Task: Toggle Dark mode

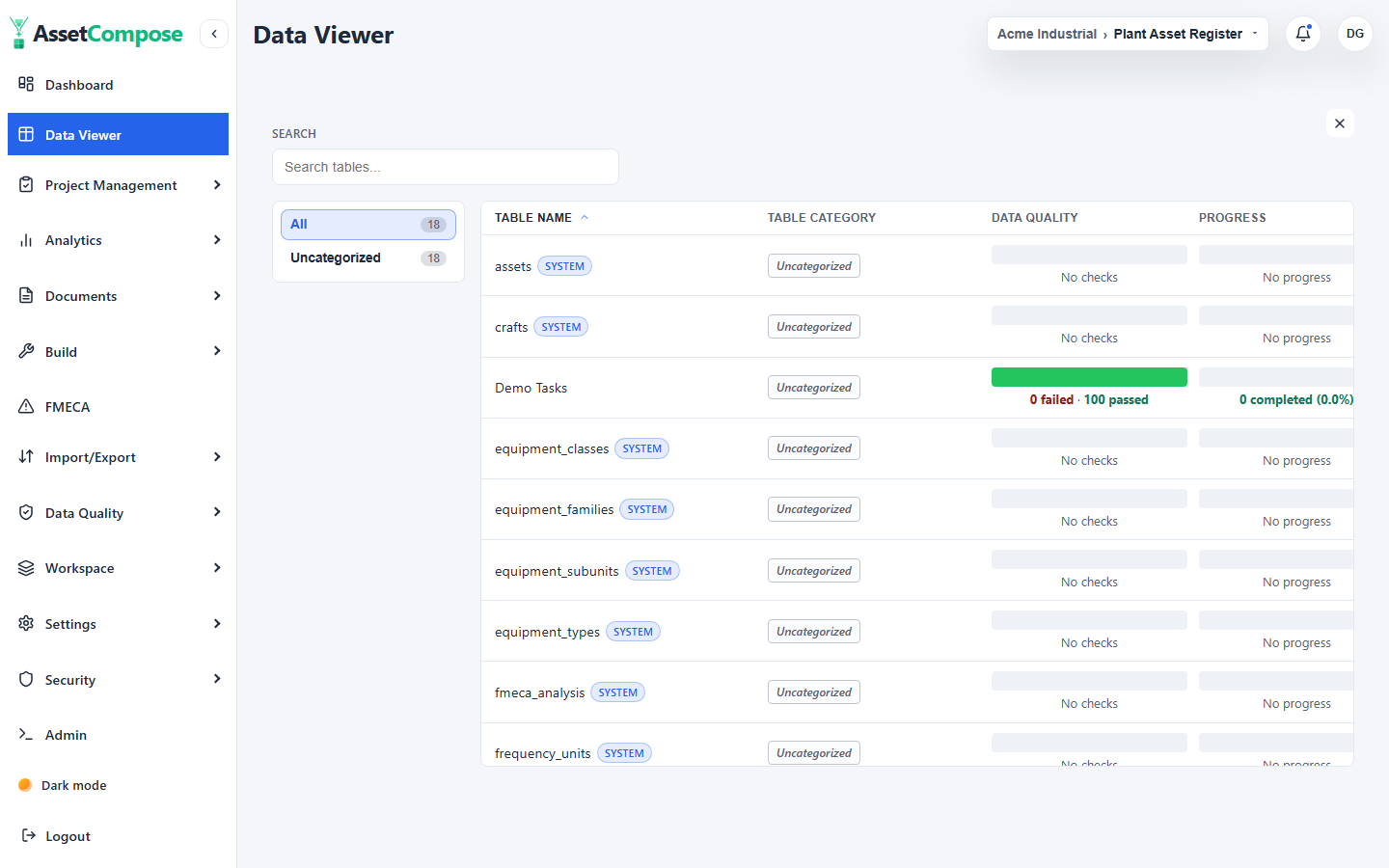Action: coord(63,785)
